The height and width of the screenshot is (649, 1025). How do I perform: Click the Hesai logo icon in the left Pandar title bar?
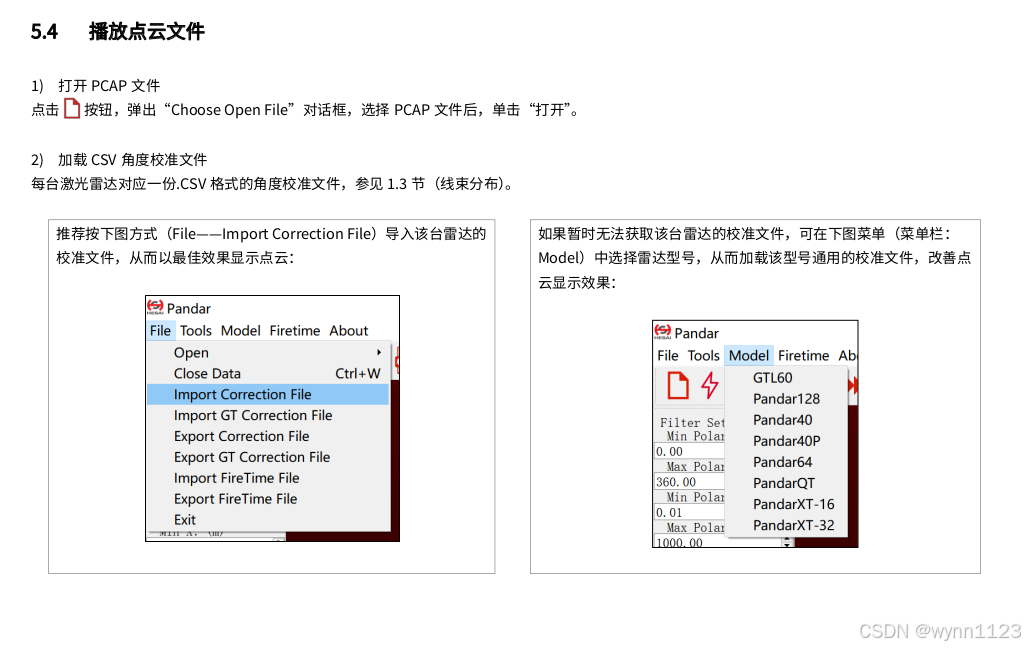click(x=155, y=307)
